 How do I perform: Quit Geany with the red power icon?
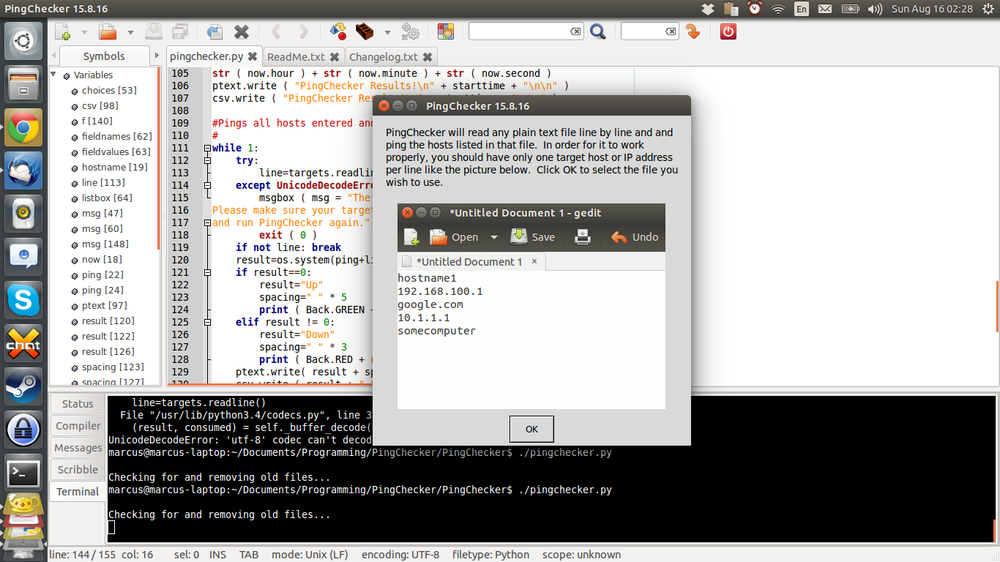[x=728, y=31]
